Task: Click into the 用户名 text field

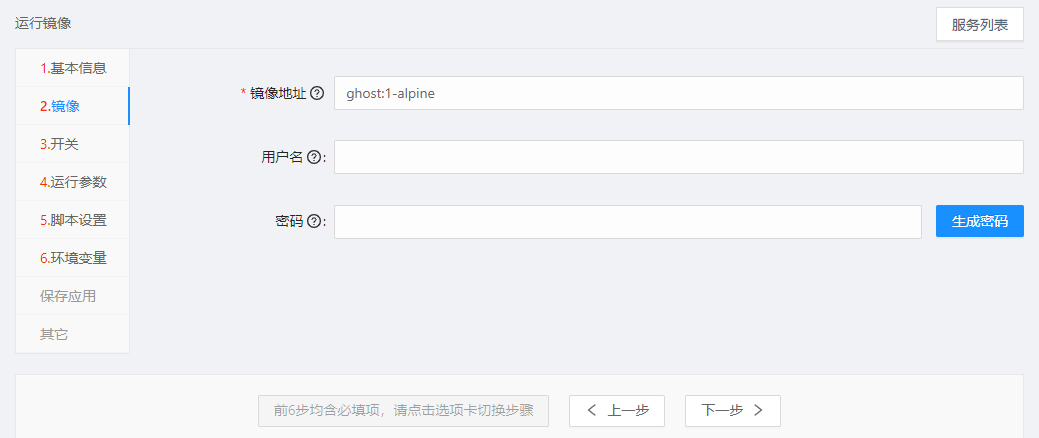Action: tap(678, 157)
